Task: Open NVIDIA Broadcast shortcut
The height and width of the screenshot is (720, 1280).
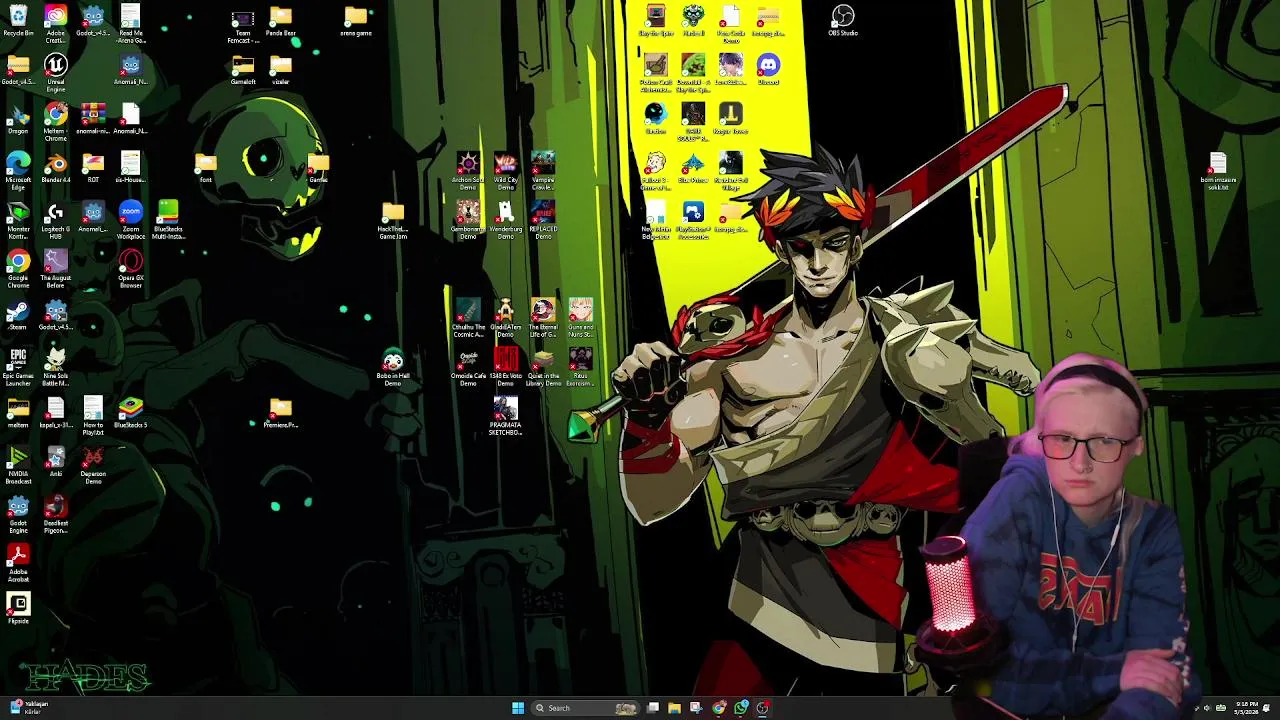Action: click(x=18, y=465)
